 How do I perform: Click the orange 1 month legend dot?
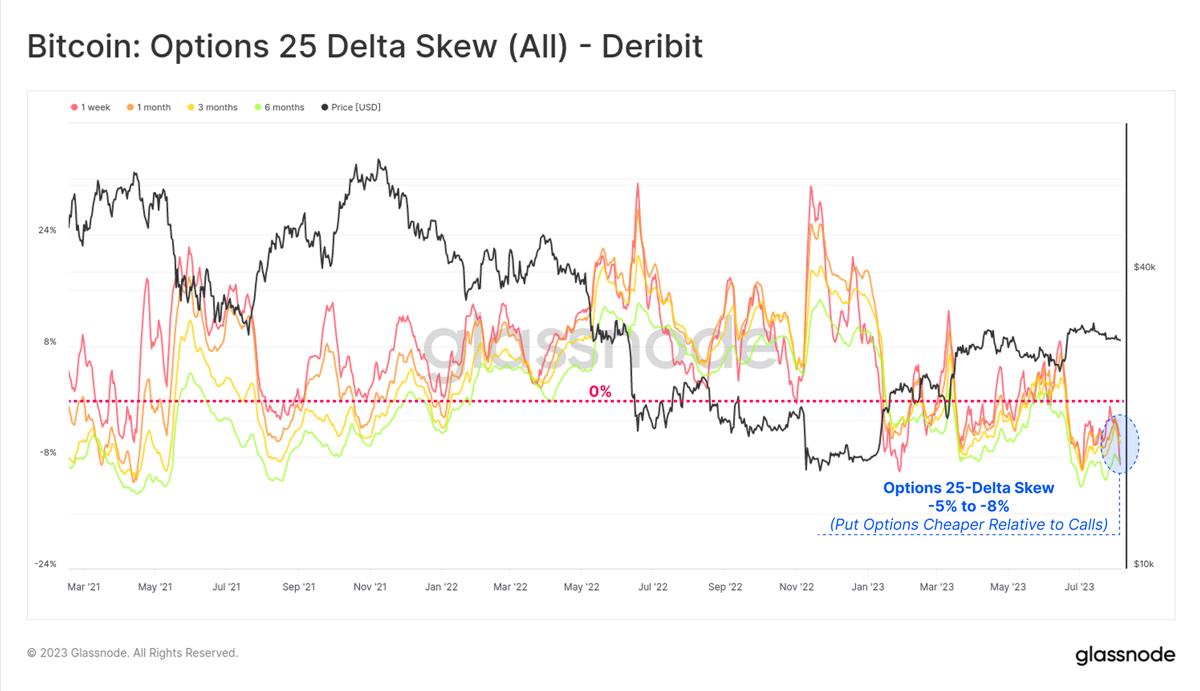tap(130, 107)
